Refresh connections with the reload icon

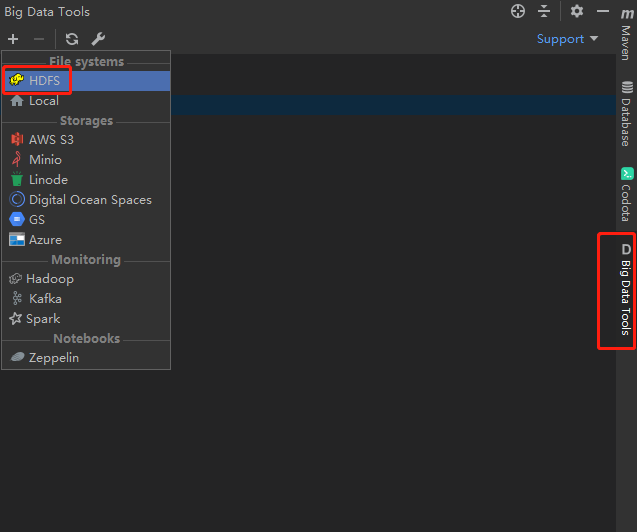click(x=72, y=39)
